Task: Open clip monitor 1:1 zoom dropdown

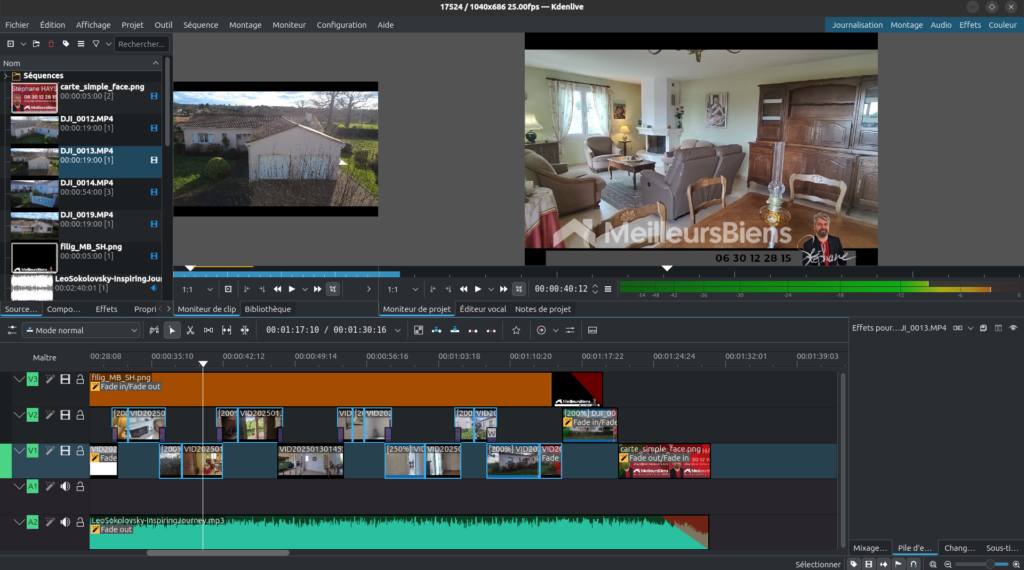Action: [x=198, y=289]
